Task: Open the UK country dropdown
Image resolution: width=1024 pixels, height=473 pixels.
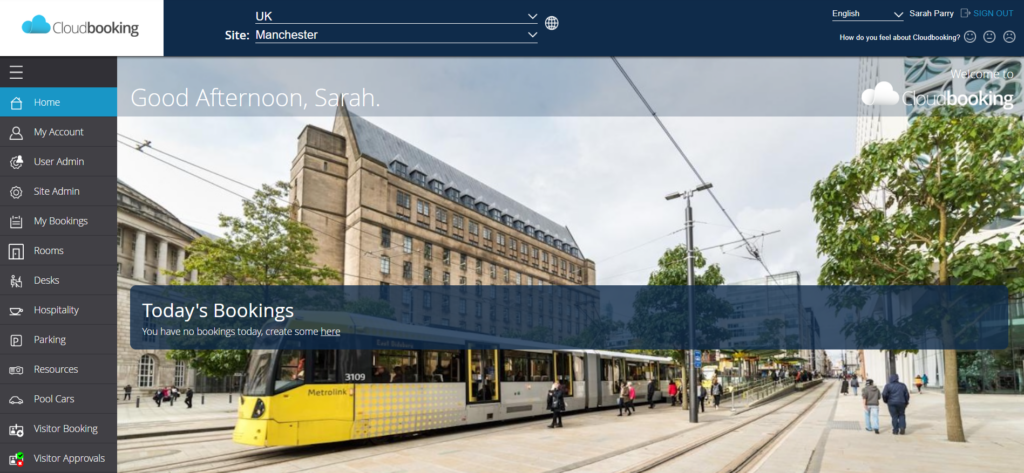Action: pyautogui.click(x=395, y=16)
